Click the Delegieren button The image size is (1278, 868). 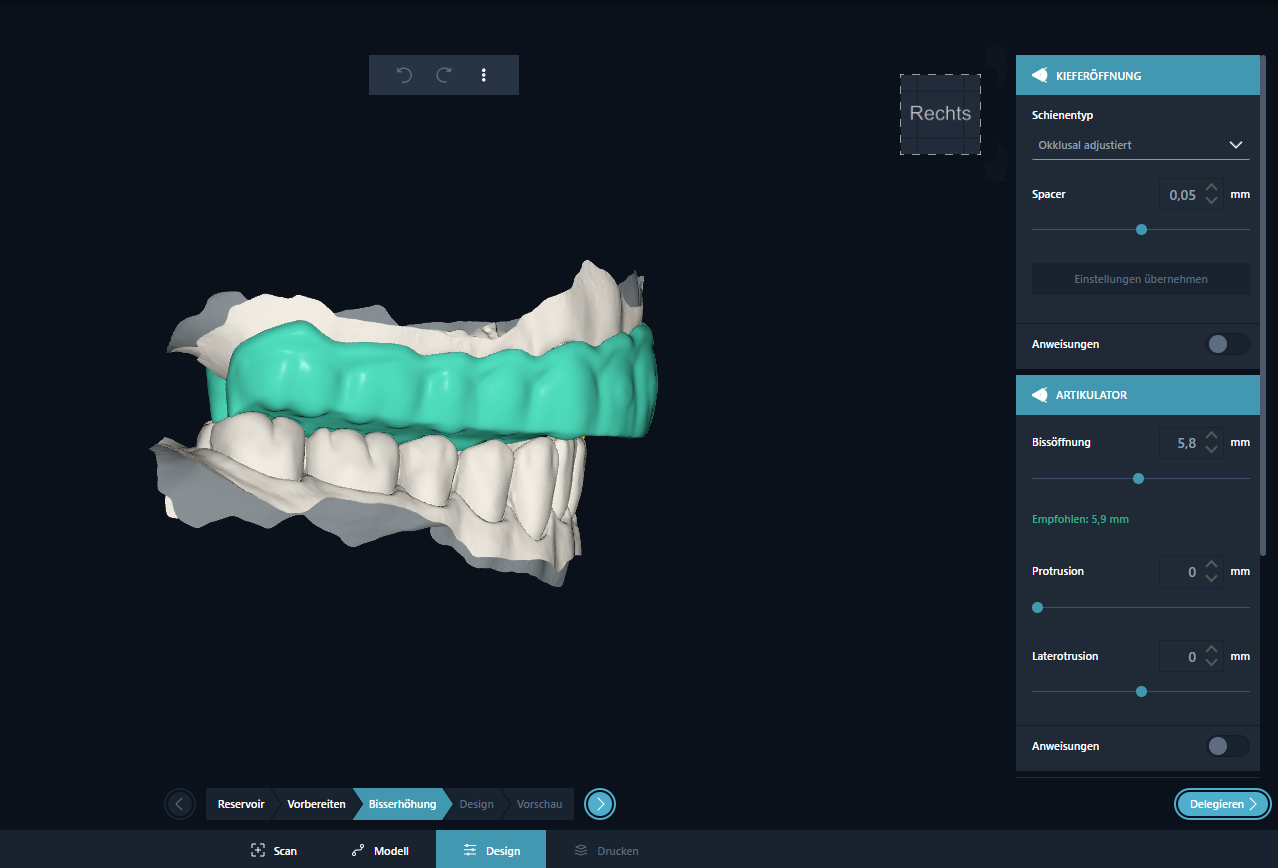(x=1222, y=804)
